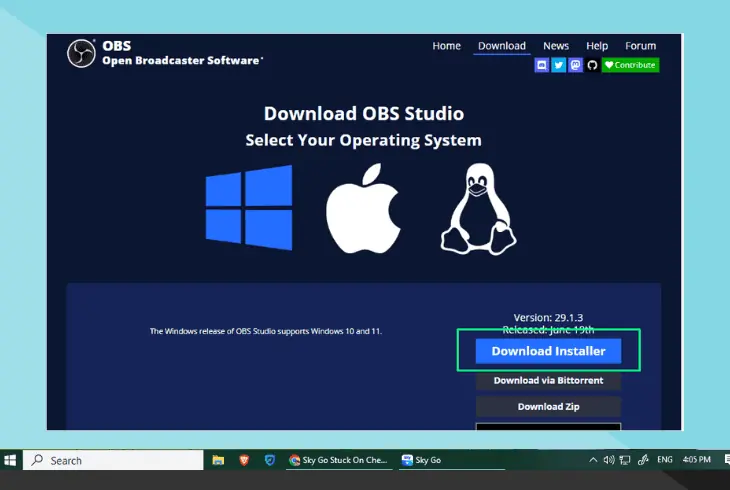The width and height of the screenshot is (730, 490).
Task: Click the Open Broadcaster Software title
Action: pyautogui.click(x=182, y=61)
